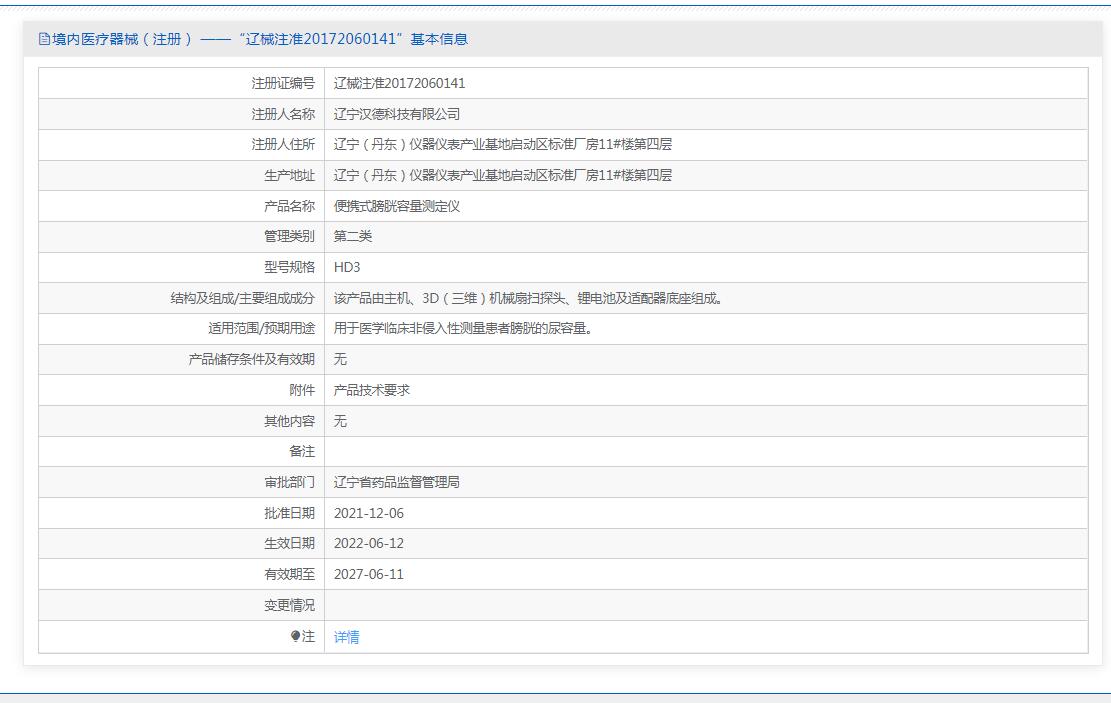The width and height of the screenshot is (1111, 703).
Task: Select approval date 2021-12-06
Action: click(368, 513)
